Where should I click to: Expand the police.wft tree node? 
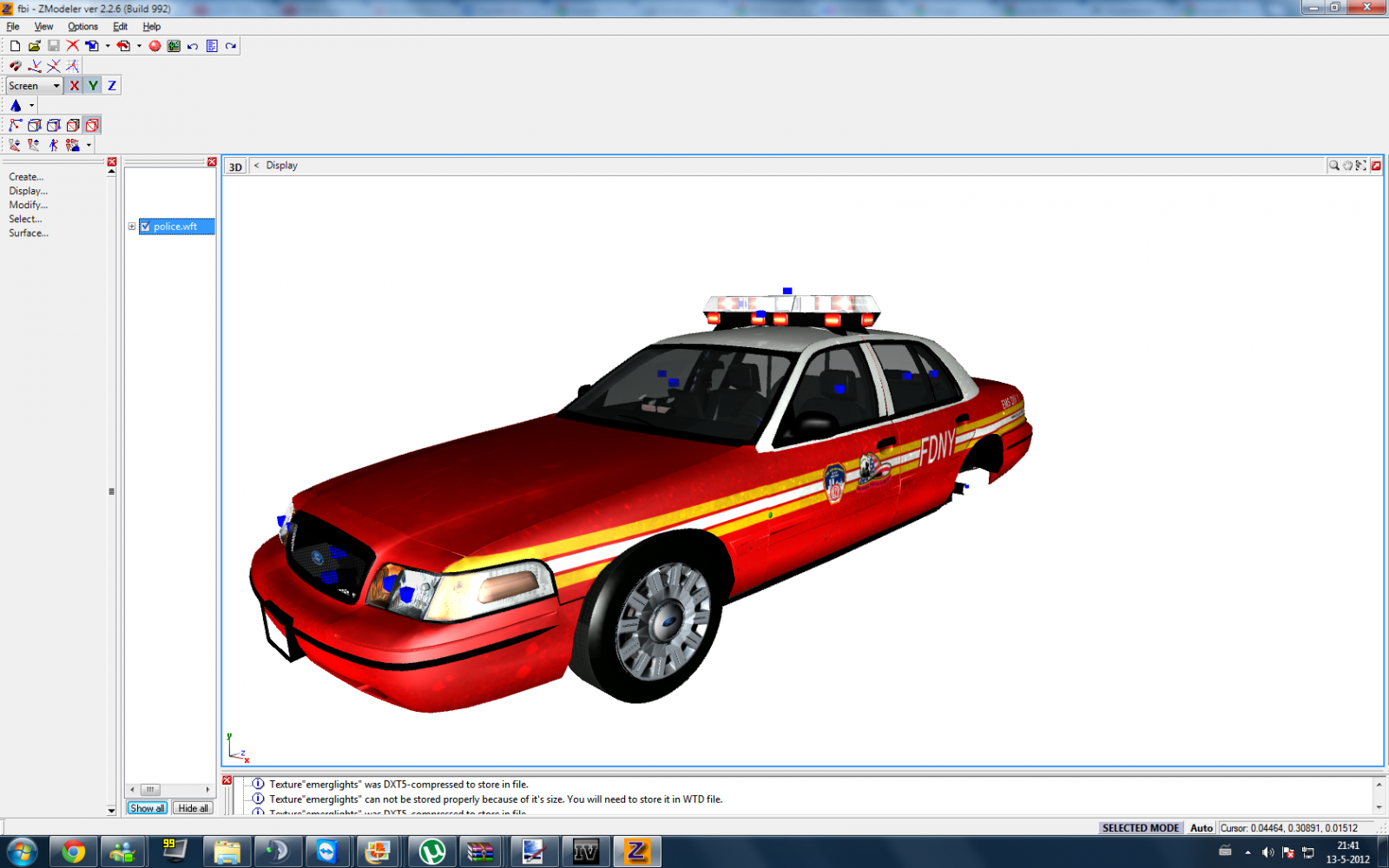pyautogui.click(x=132, y=227)
